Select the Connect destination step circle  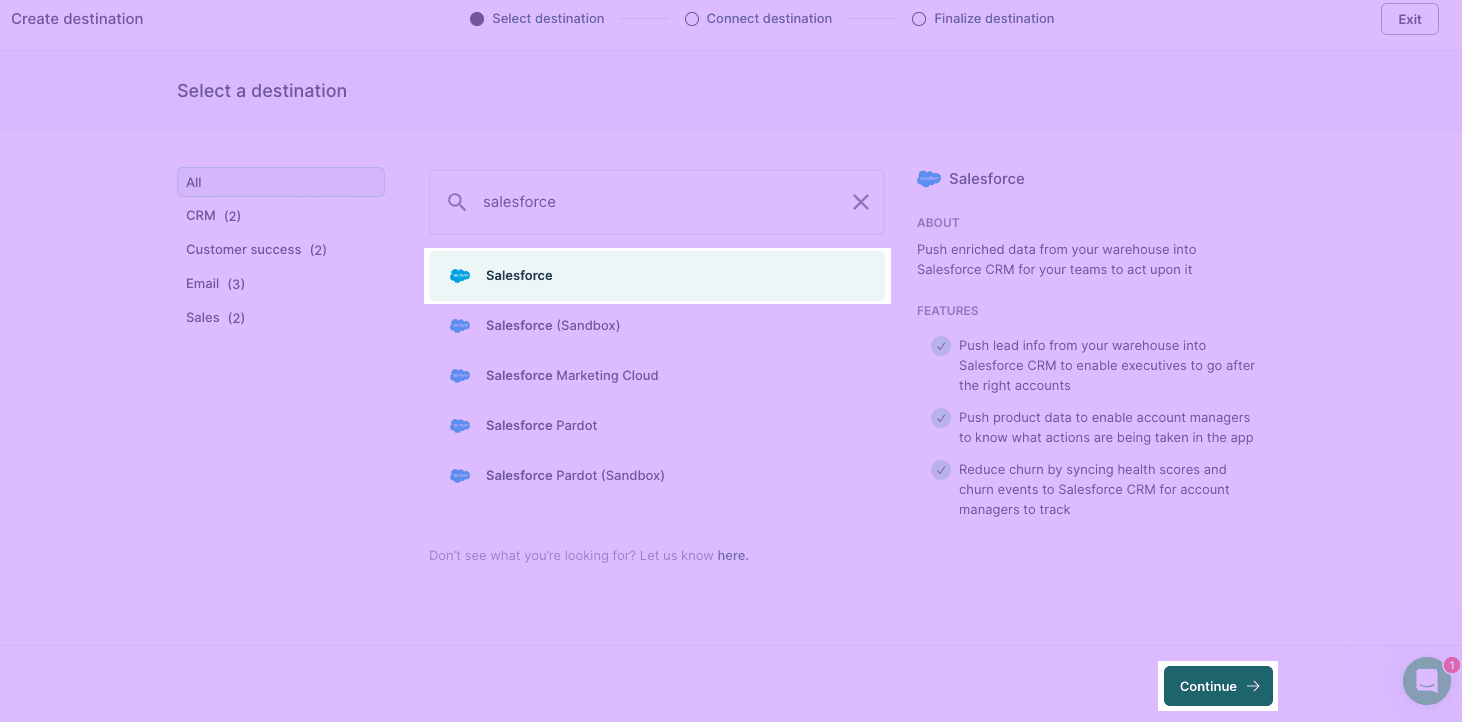click(x=692, y=18)
